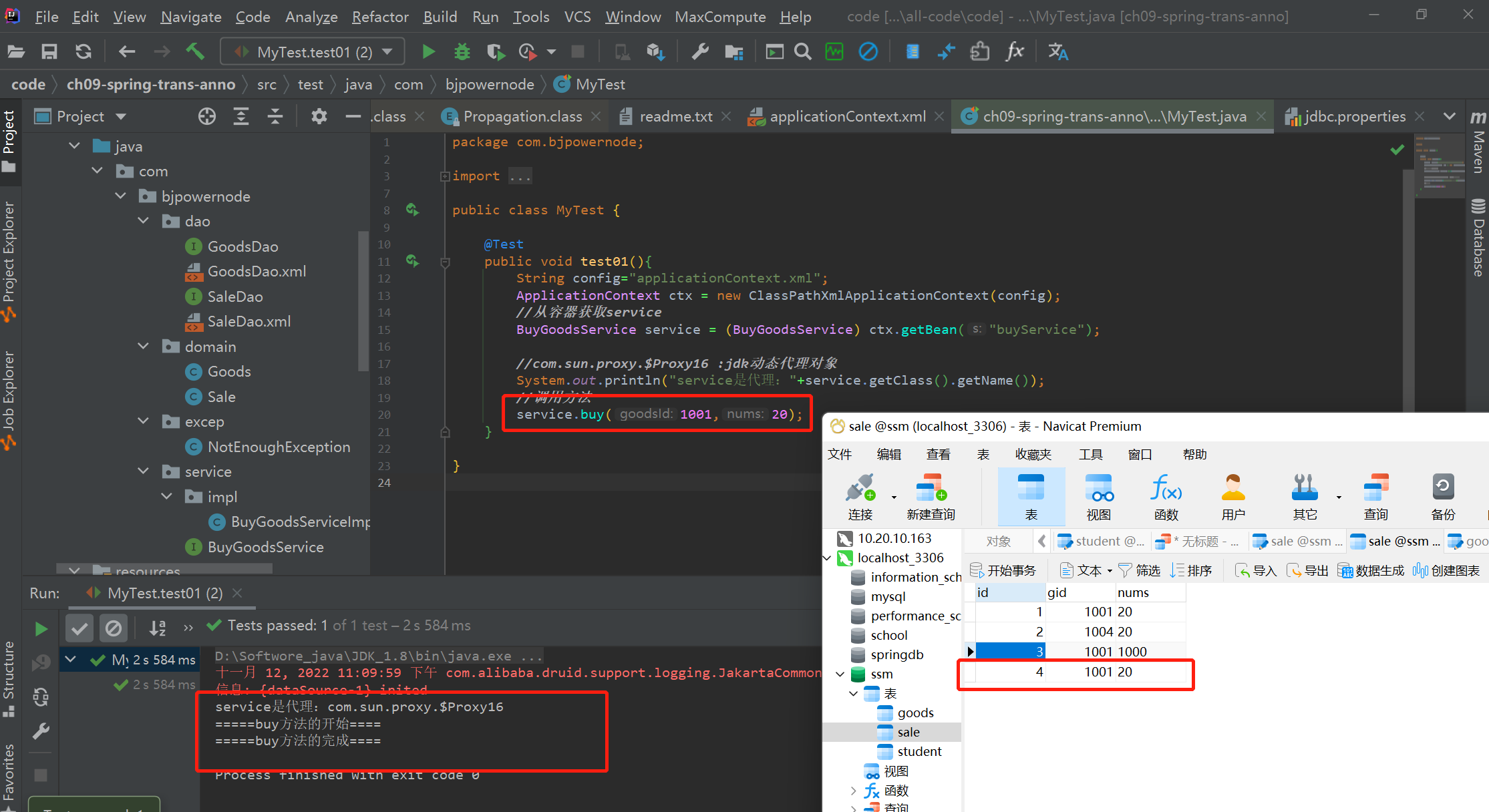
Task: Collapse the ssm database node in Navicat
Action: (840, 674)
